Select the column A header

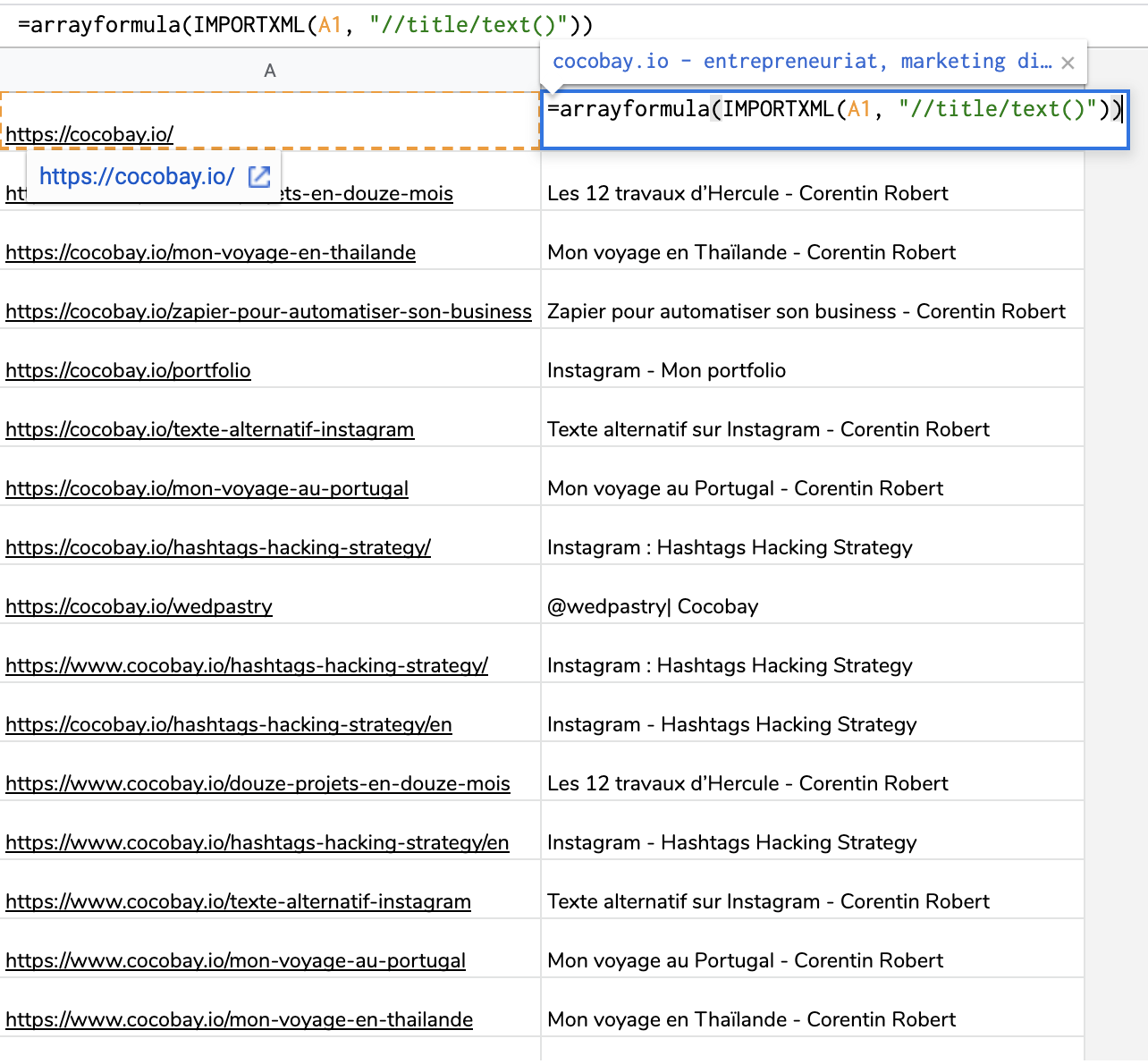(x=270, y=70)
